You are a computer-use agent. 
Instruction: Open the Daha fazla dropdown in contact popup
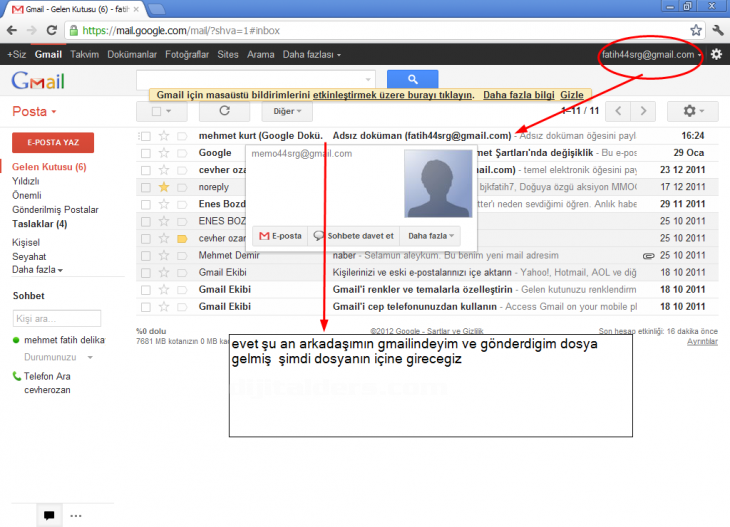click(x=430, y=236)
